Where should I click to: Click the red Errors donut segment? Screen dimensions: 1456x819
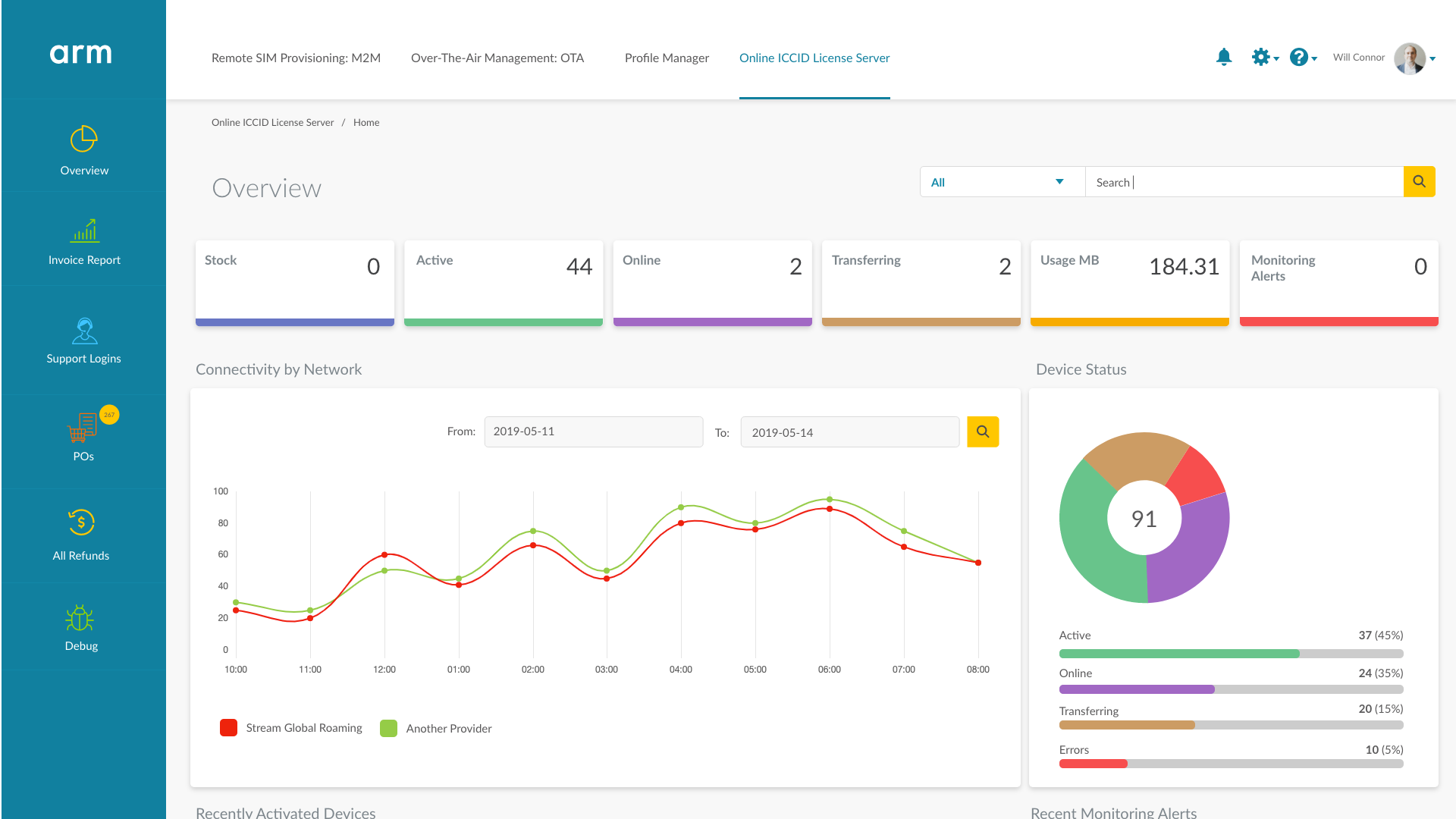coord(1196,478)
